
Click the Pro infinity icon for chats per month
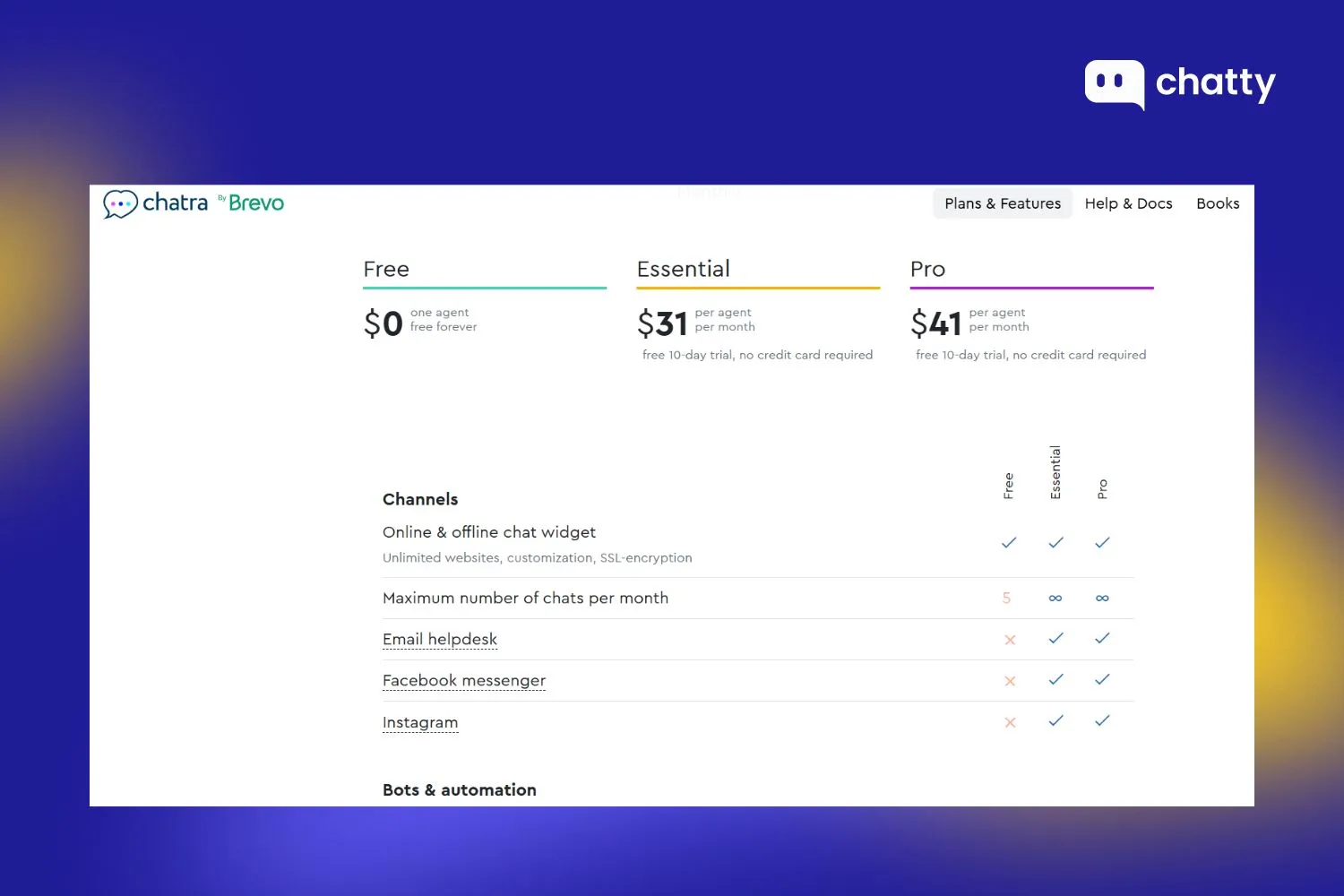pyautogui.click(x=1102, y=598)
